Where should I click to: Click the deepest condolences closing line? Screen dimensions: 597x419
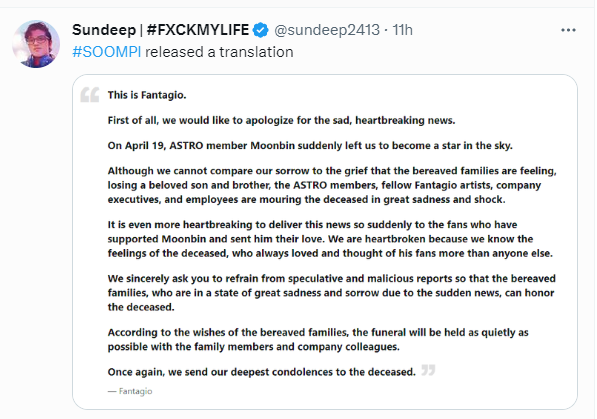262,372
